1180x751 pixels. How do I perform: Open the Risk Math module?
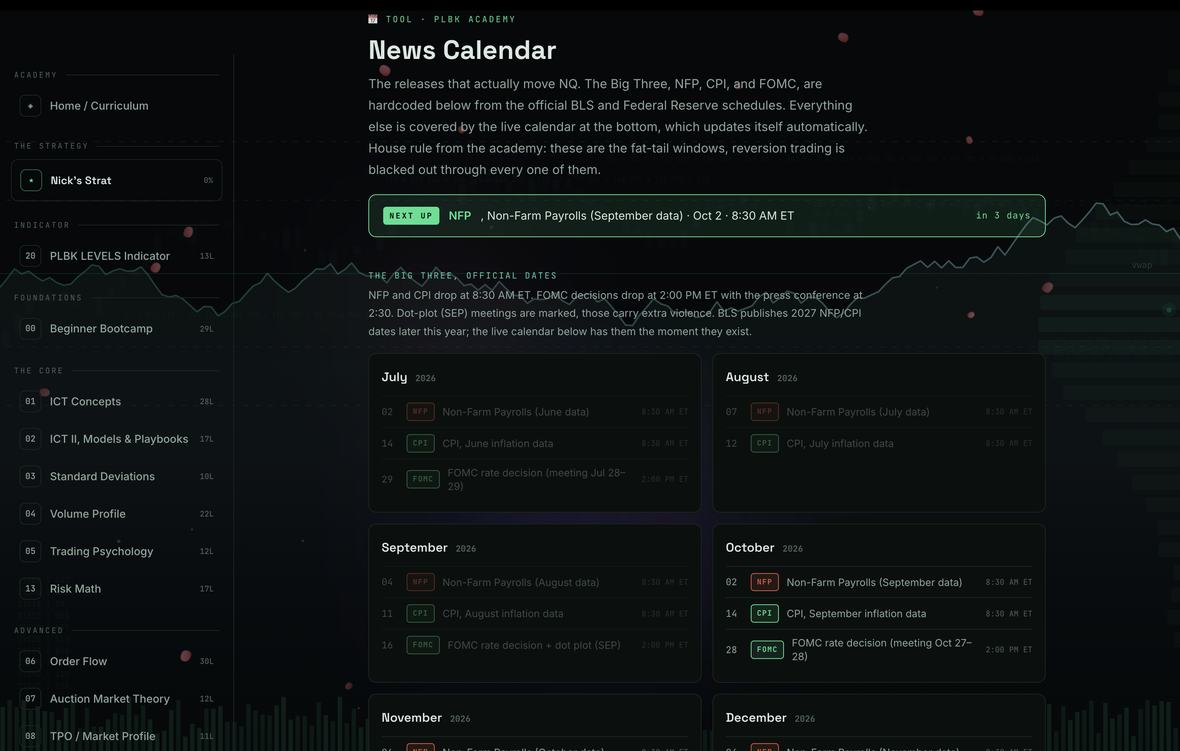click(117, 589)
